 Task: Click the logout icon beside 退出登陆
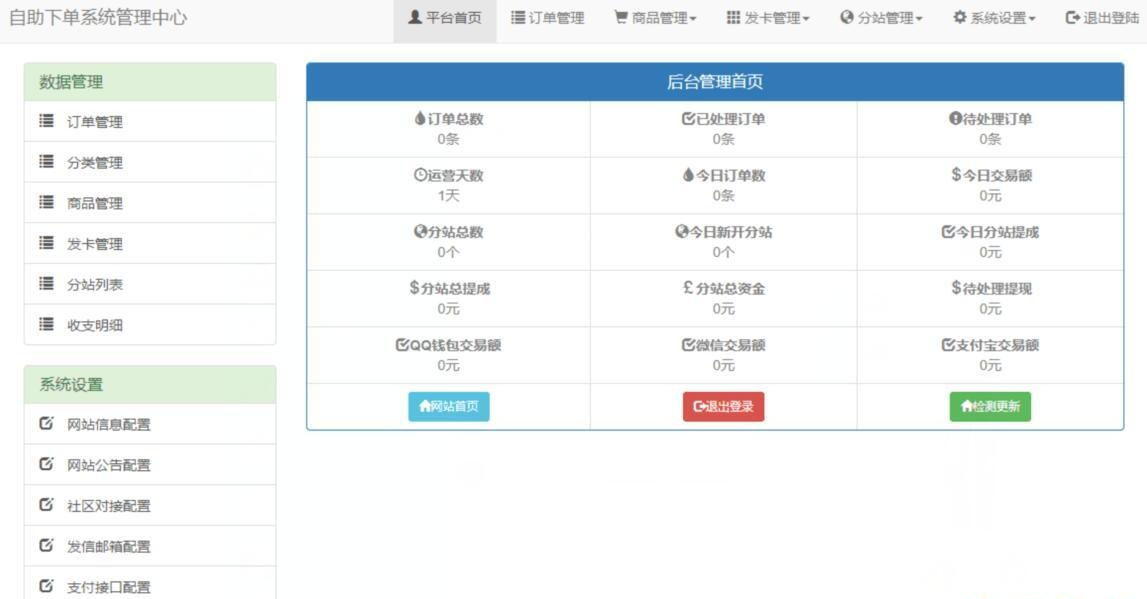(1072, 17)
